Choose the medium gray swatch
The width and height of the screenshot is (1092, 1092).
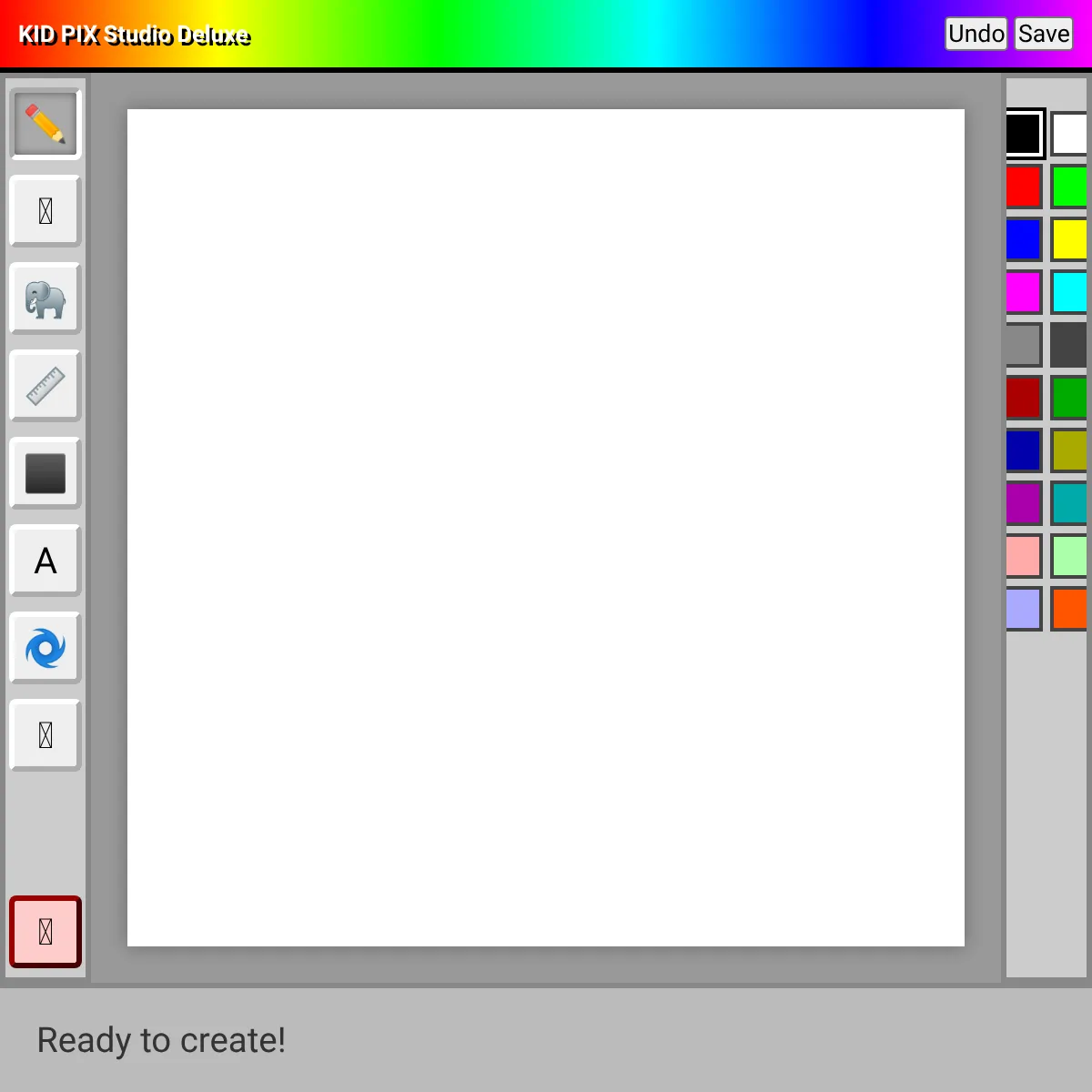tap(1024, 345)
